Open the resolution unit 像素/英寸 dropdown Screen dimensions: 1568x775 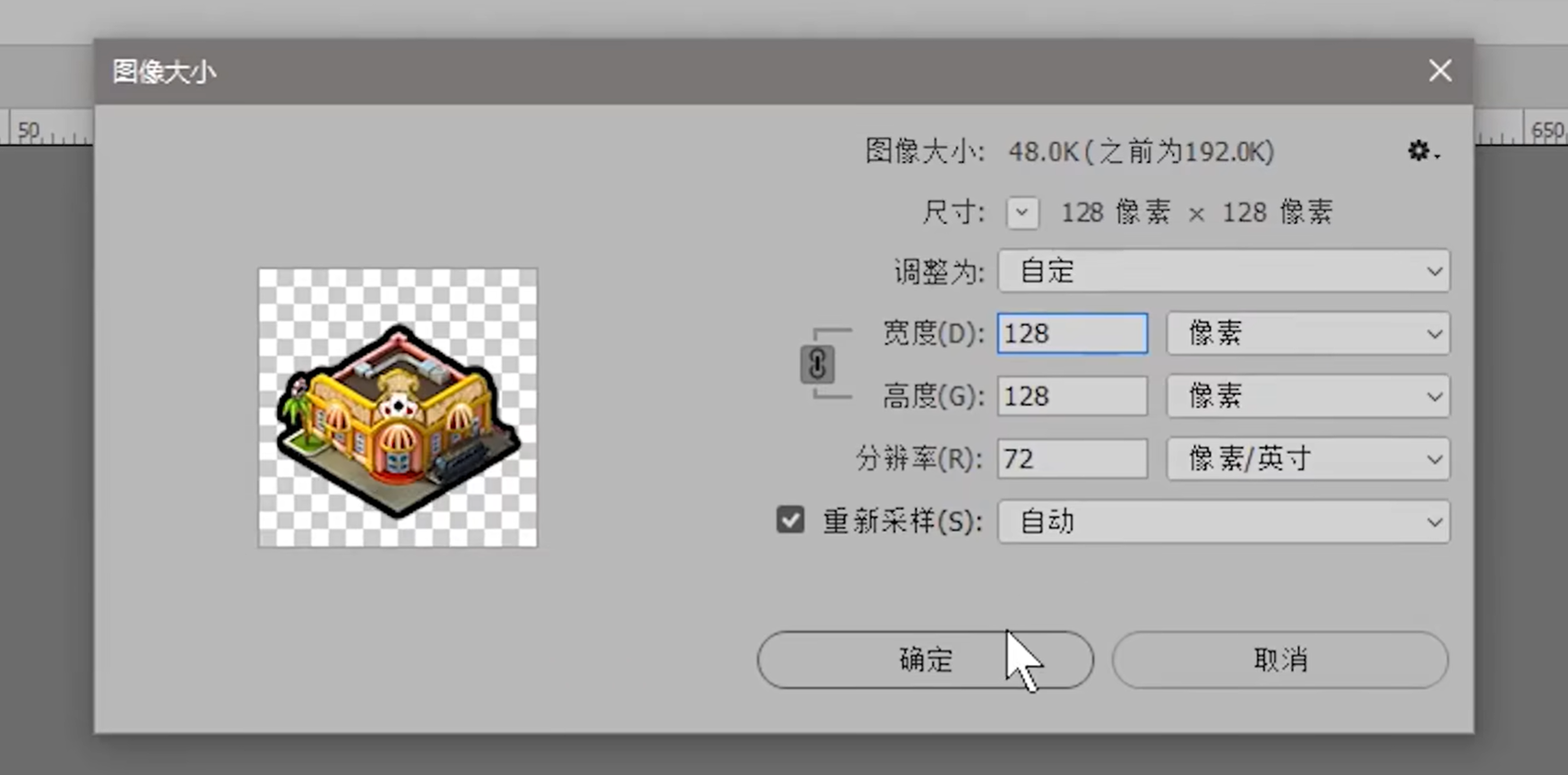pos(1308,459)
